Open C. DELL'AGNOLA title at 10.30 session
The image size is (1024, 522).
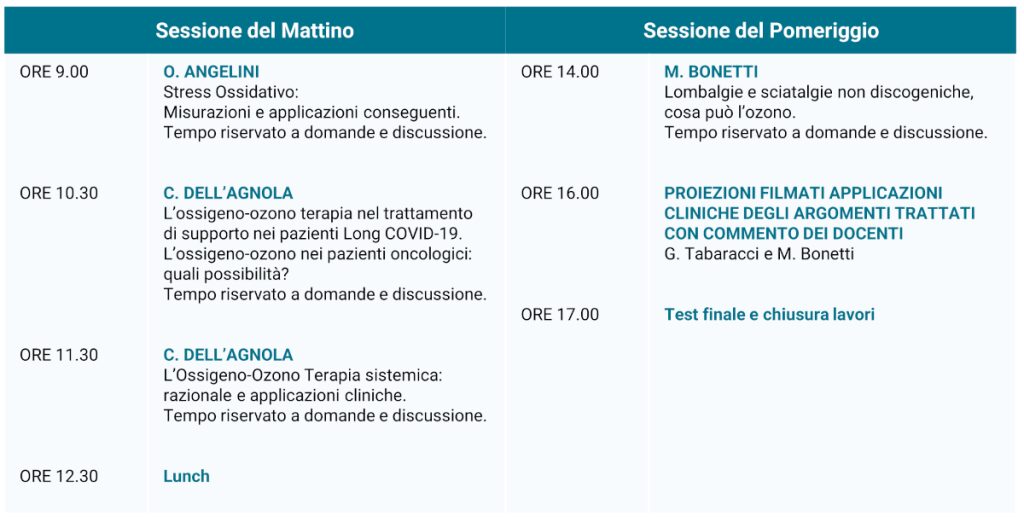[x=228, y=193]
